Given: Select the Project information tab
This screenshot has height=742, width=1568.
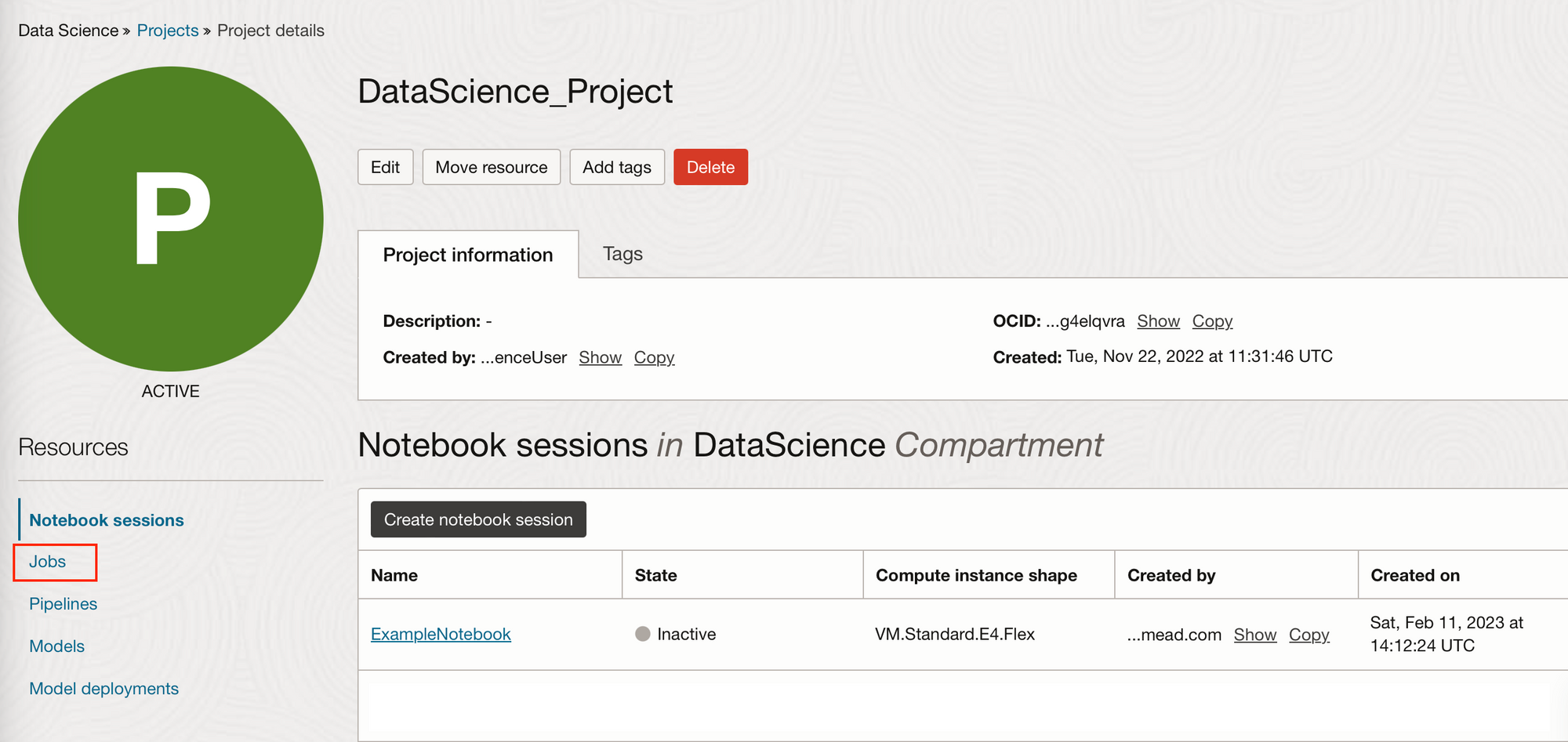Looking at the screenshot, I should pos(468,255).
